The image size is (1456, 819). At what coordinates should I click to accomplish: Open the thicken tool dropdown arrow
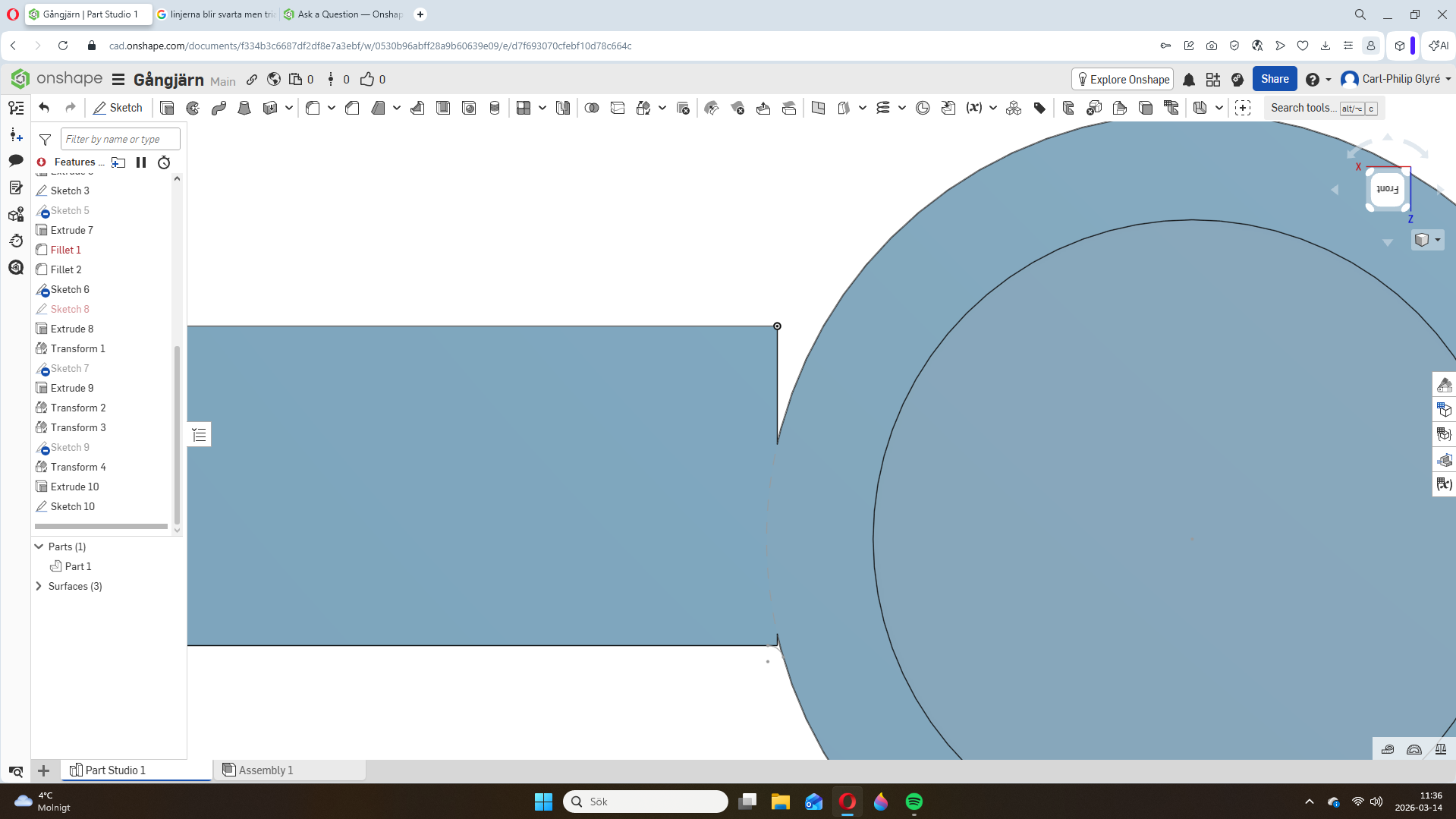click(289, 108)
